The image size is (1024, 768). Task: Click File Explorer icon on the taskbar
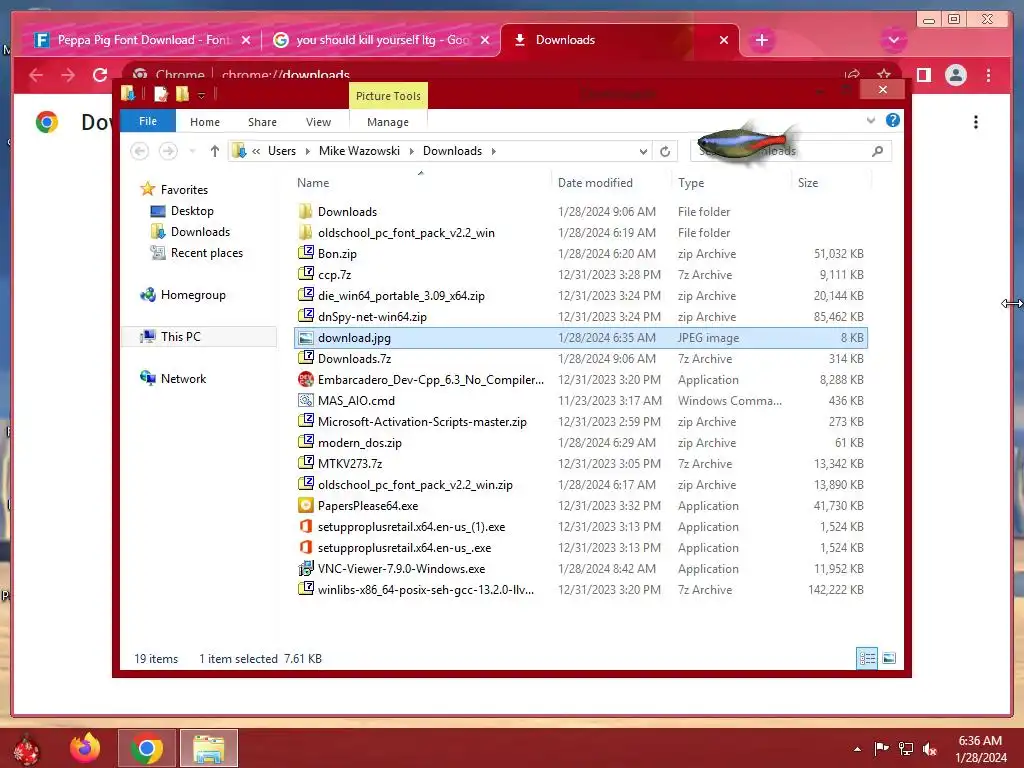pyautogui.click(x=209, y=748)
